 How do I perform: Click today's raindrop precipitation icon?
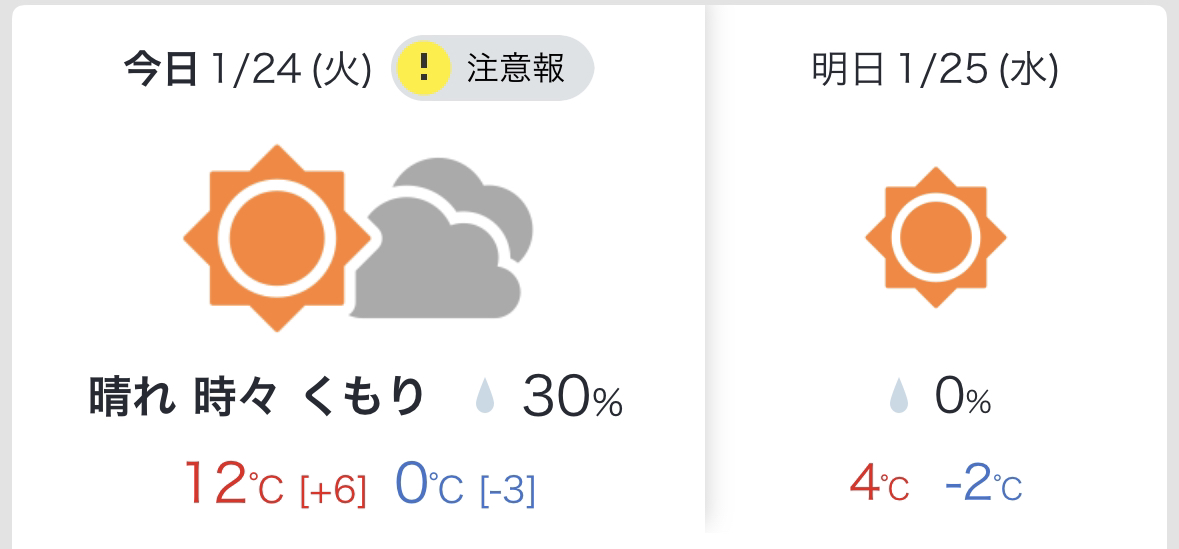click(486, 396)
